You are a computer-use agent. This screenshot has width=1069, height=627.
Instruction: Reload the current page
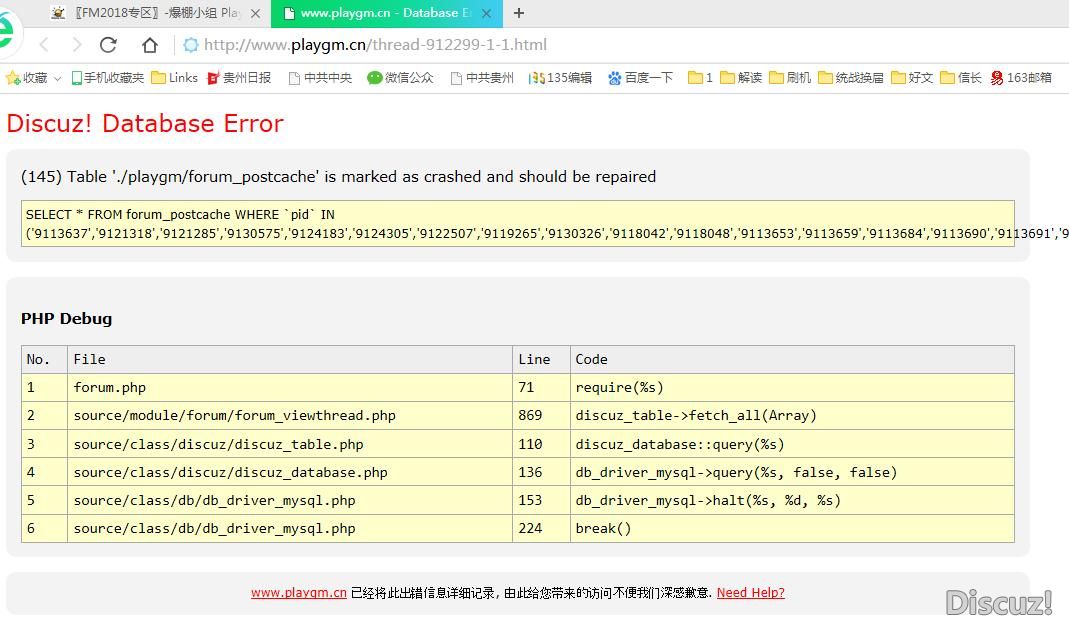click(108, 45)
